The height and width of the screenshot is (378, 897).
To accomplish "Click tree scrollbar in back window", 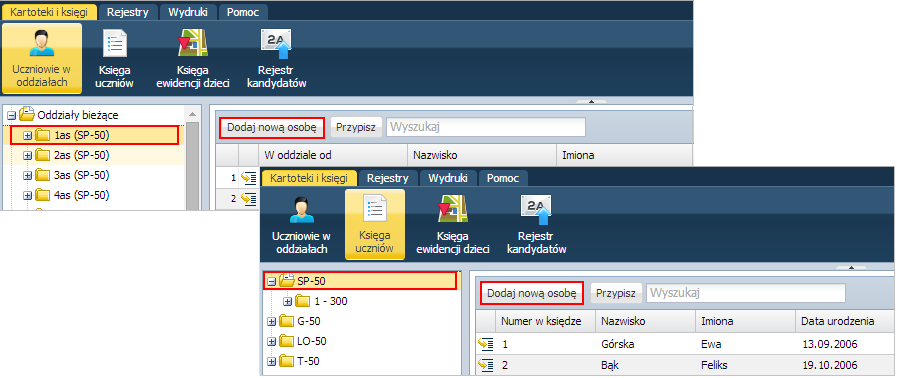I will coord(193,166).
